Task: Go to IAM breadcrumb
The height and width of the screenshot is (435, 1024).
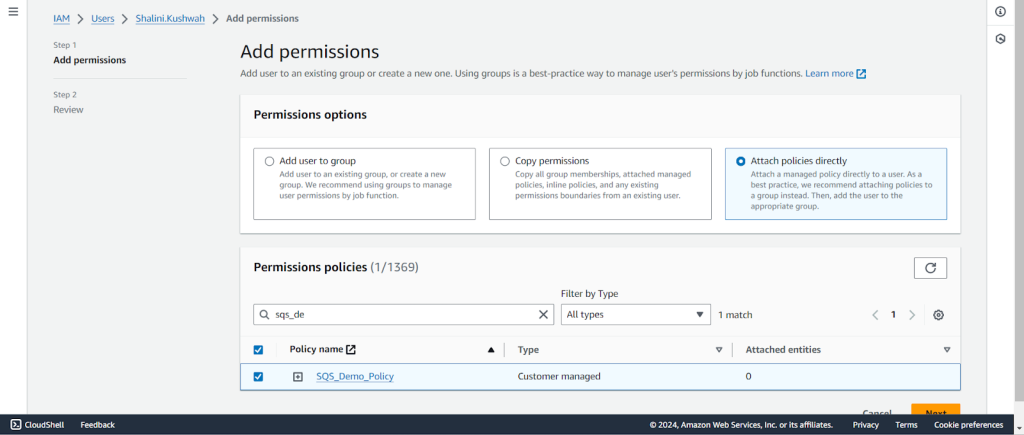Action: click(61, 18)
